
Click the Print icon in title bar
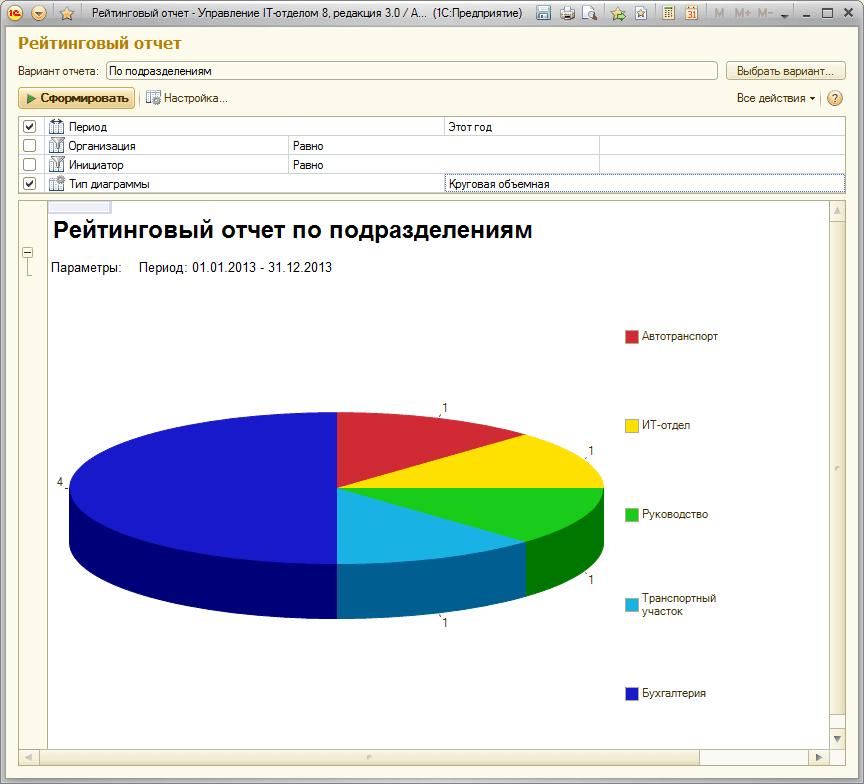pos(567,14)
